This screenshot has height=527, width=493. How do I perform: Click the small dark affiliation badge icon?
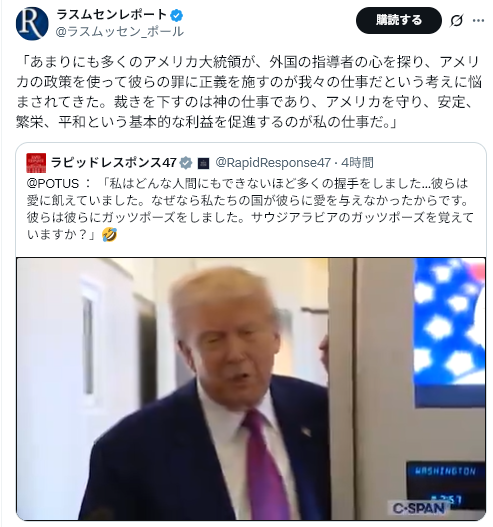203,163
